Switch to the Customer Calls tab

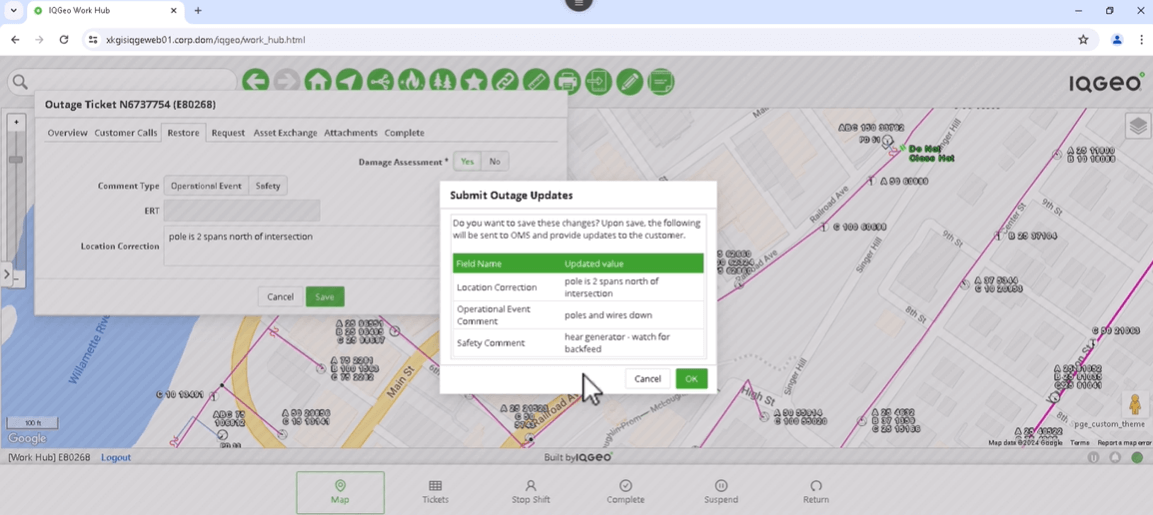pyautogui.click(x=126, y=133)
